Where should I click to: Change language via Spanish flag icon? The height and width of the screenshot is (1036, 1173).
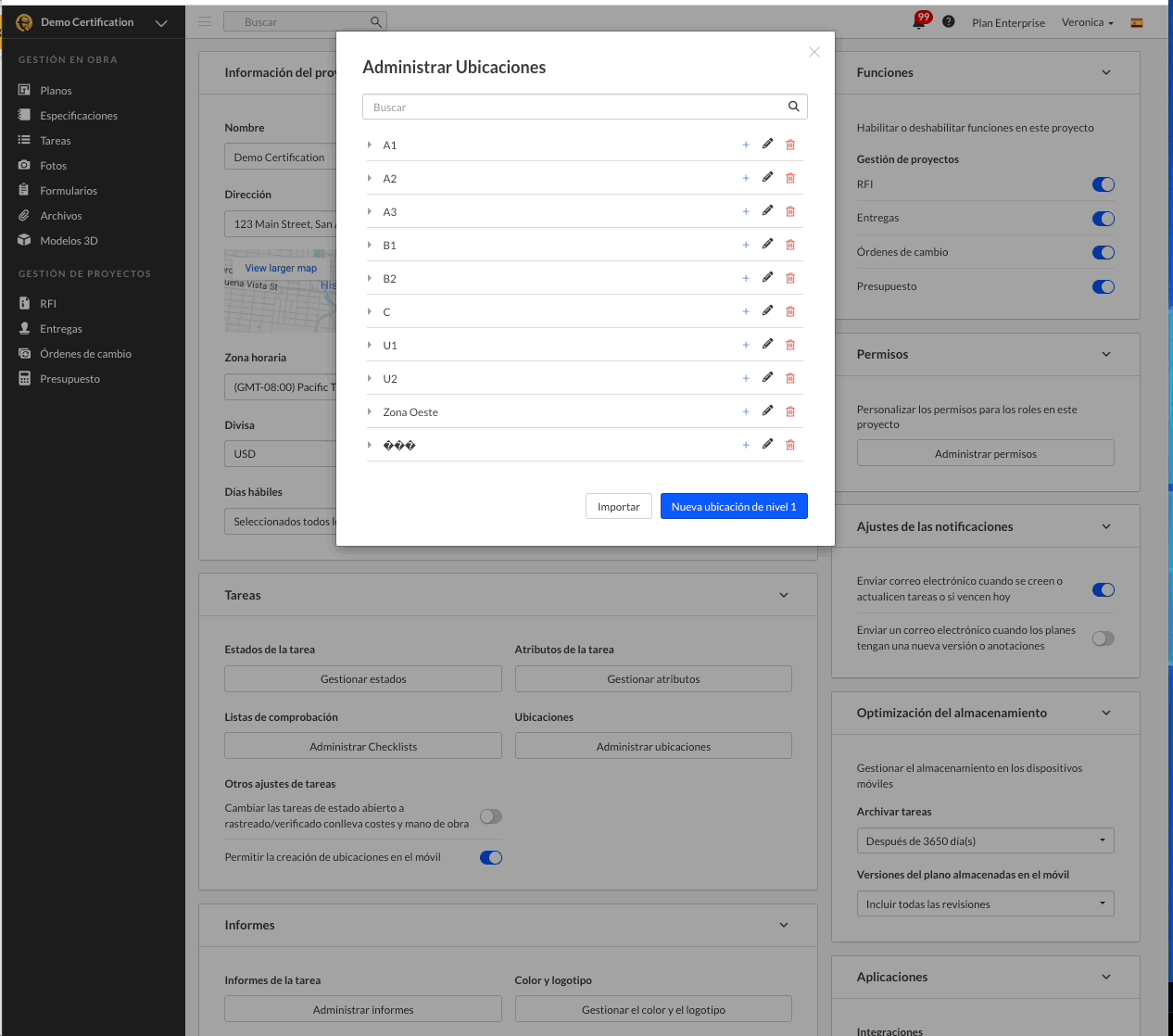1137,22
